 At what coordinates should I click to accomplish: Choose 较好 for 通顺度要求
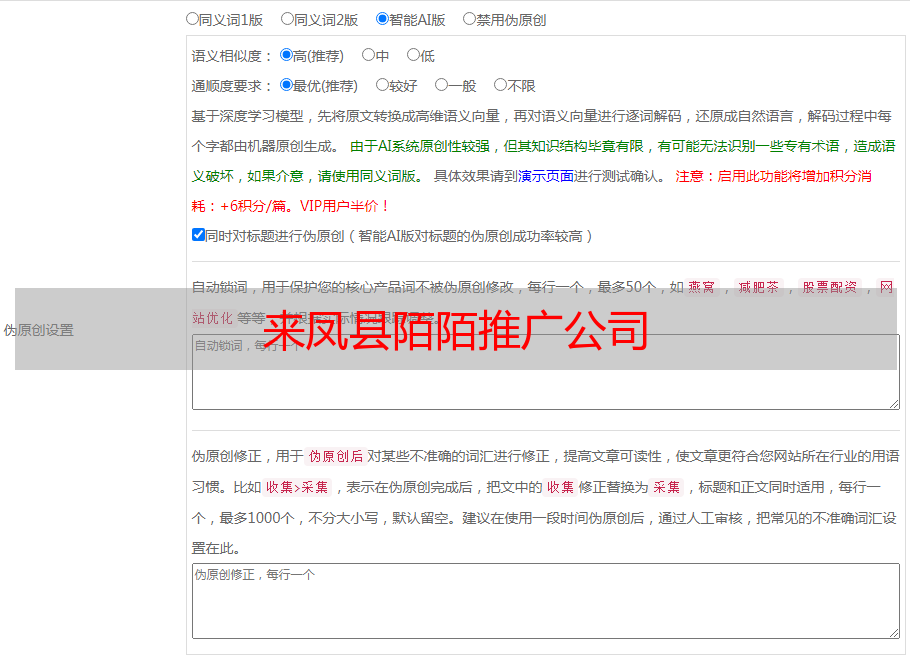pyautogui.click(x=382, y=85)
